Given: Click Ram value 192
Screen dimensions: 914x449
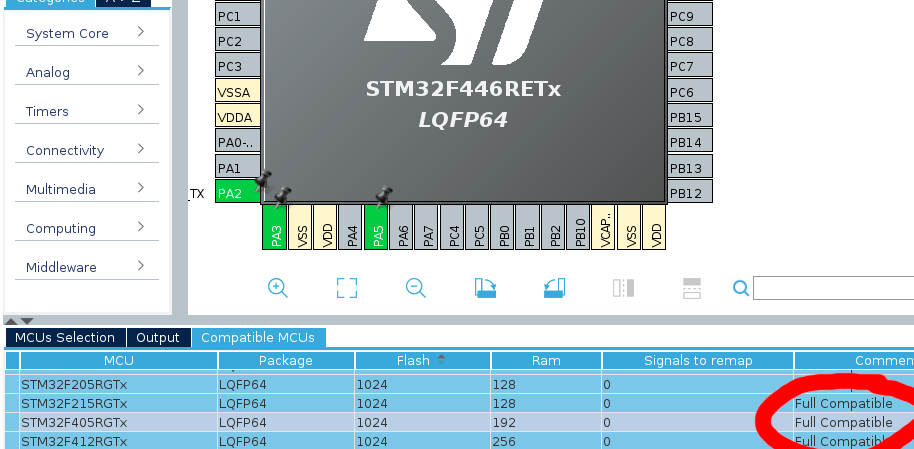Looking at the screenshot, I should [505, 422].
